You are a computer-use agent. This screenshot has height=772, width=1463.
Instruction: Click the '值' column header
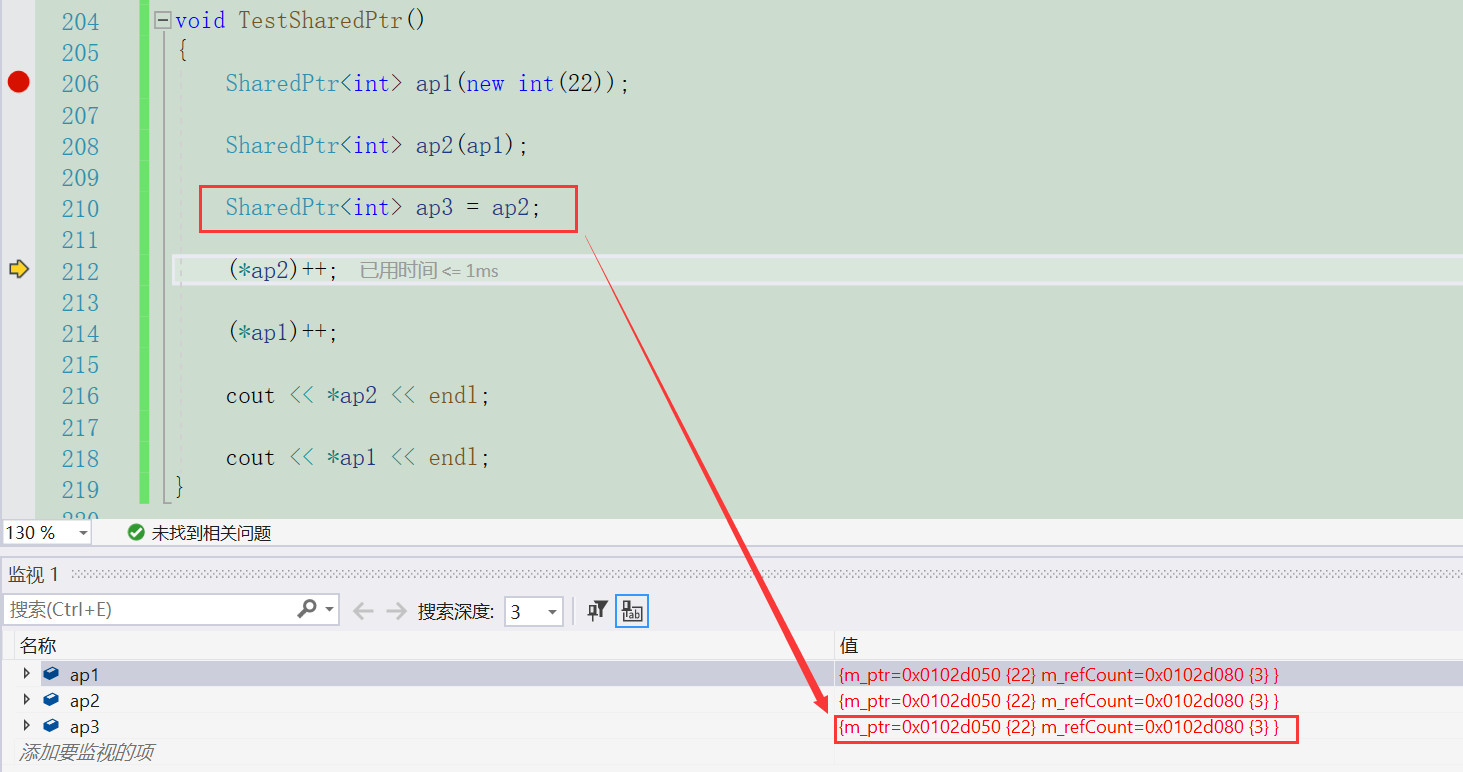point(848,646)
